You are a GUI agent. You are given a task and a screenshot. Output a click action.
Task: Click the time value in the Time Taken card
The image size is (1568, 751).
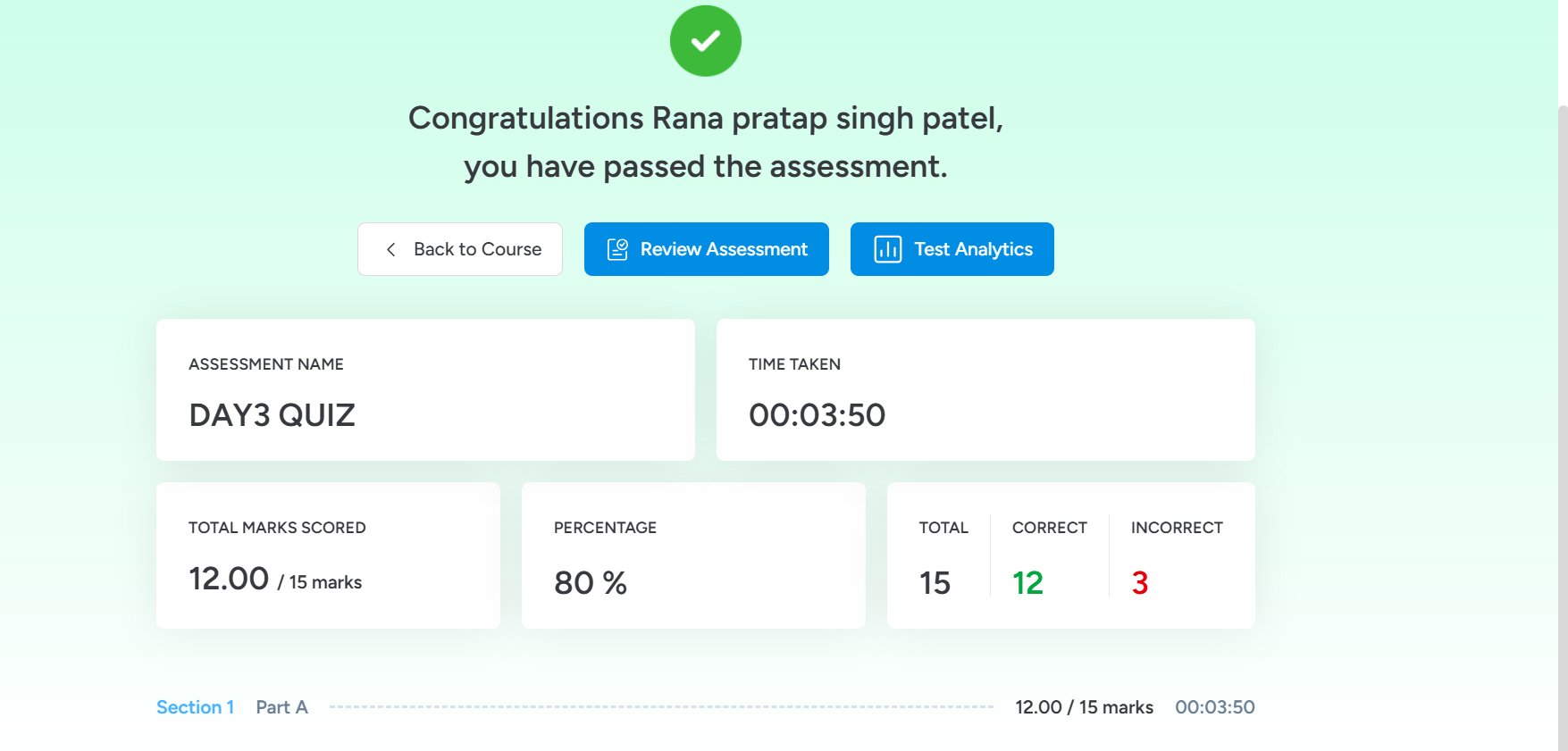click(817, 415)
